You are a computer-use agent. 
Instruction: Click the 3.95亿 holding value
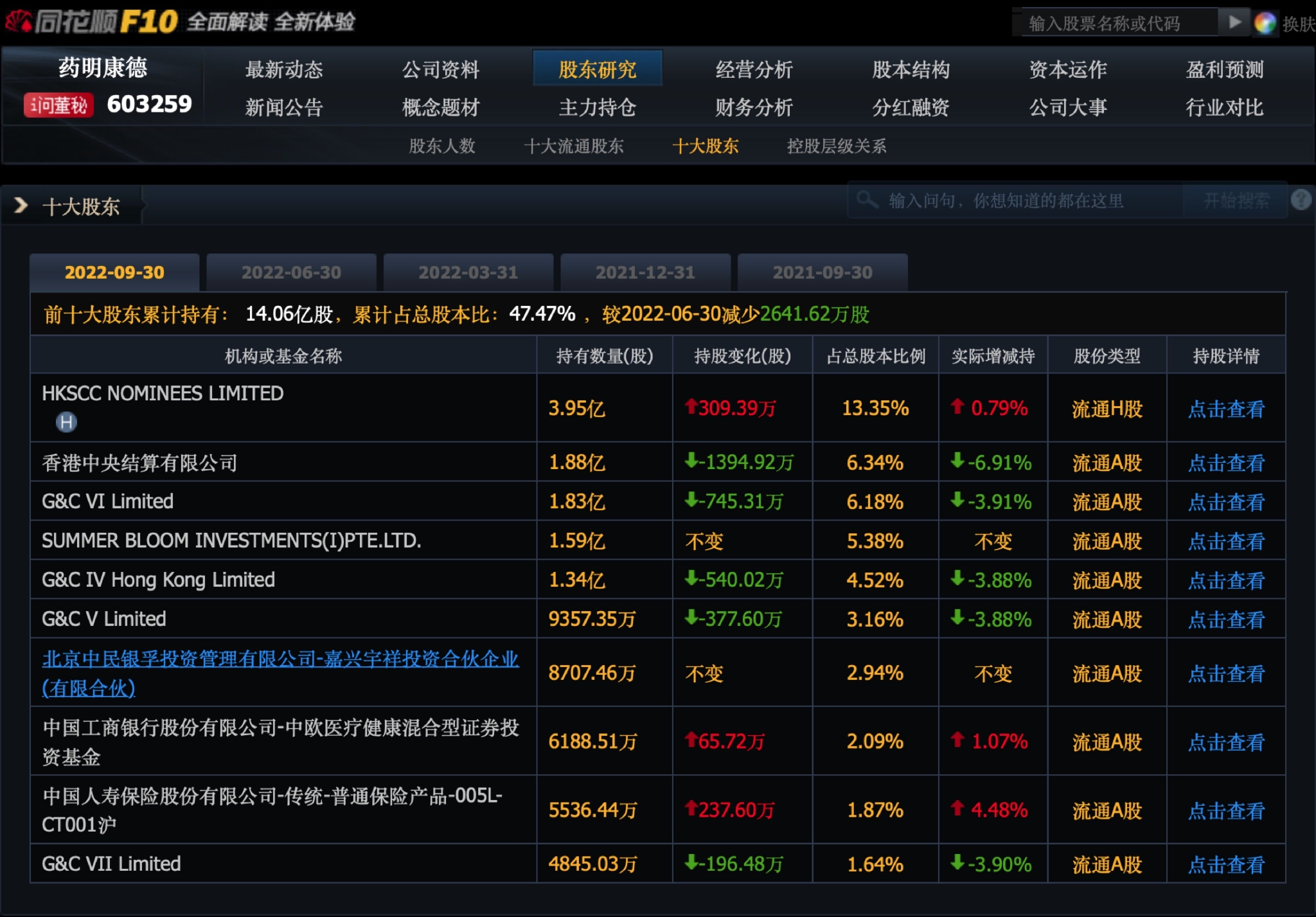[576, 408]
